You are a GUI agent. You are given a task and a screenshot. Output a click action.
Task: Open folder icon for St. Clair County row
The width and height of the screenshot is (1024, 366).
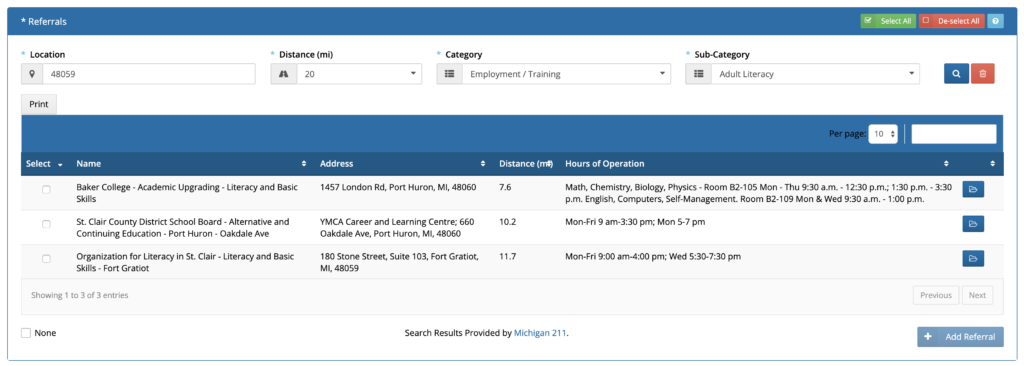pos(973,224)
